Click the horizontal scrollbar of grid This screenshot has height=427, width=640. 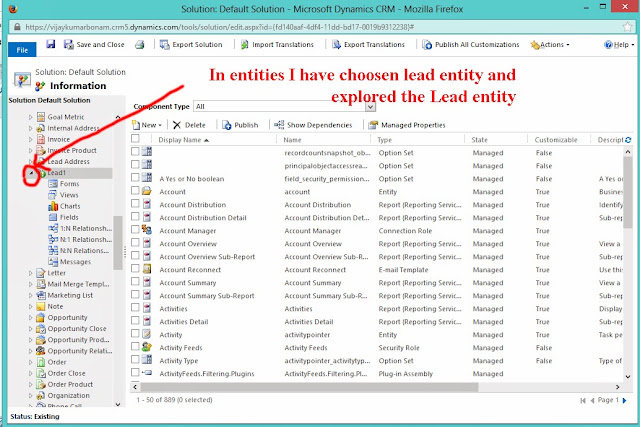point(309,387)
